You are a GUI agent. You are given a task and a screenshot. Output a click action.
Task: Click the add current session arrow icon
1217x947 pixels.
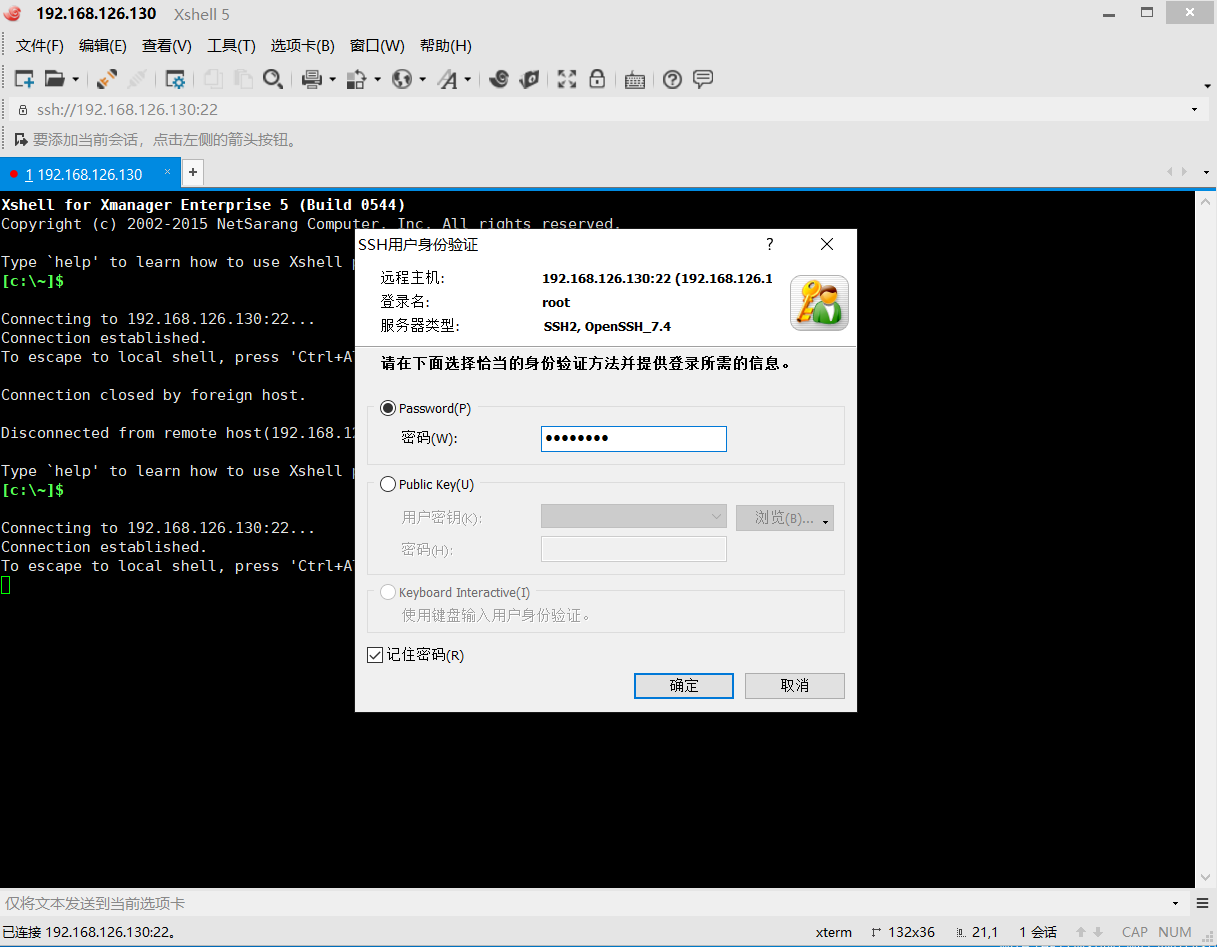coord(21,140)
